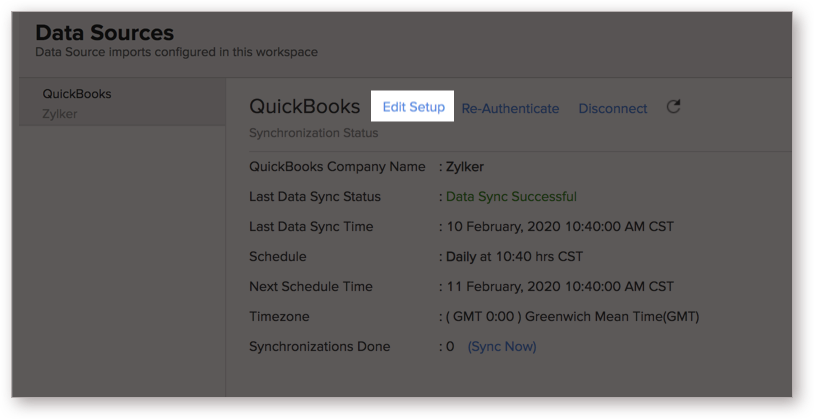
Task: Click the Data Sources page title
Action: coord(104,33)
